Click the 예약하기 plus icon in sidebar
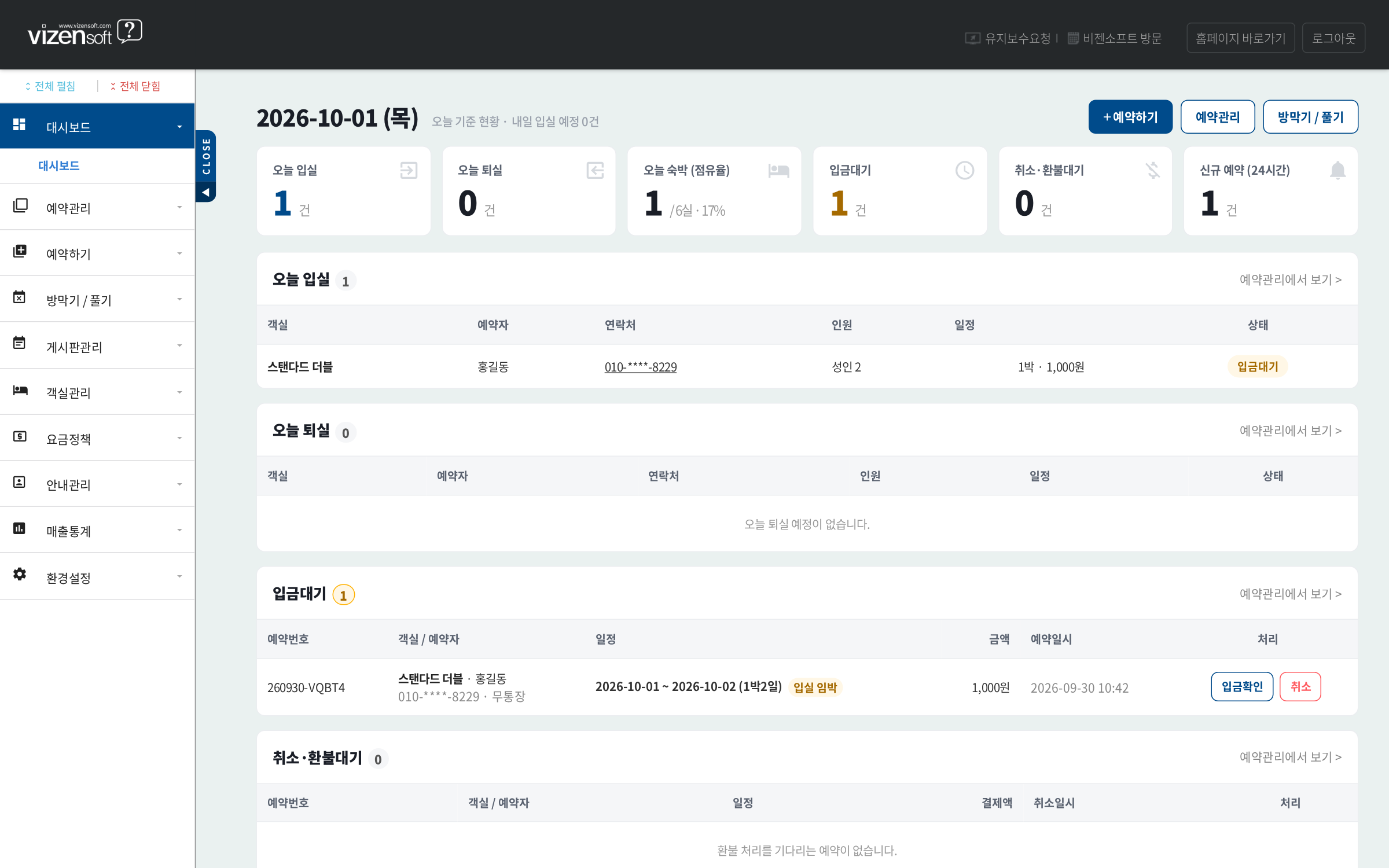The width and height of the screenshot is (1389, 868). click(20, 251)
